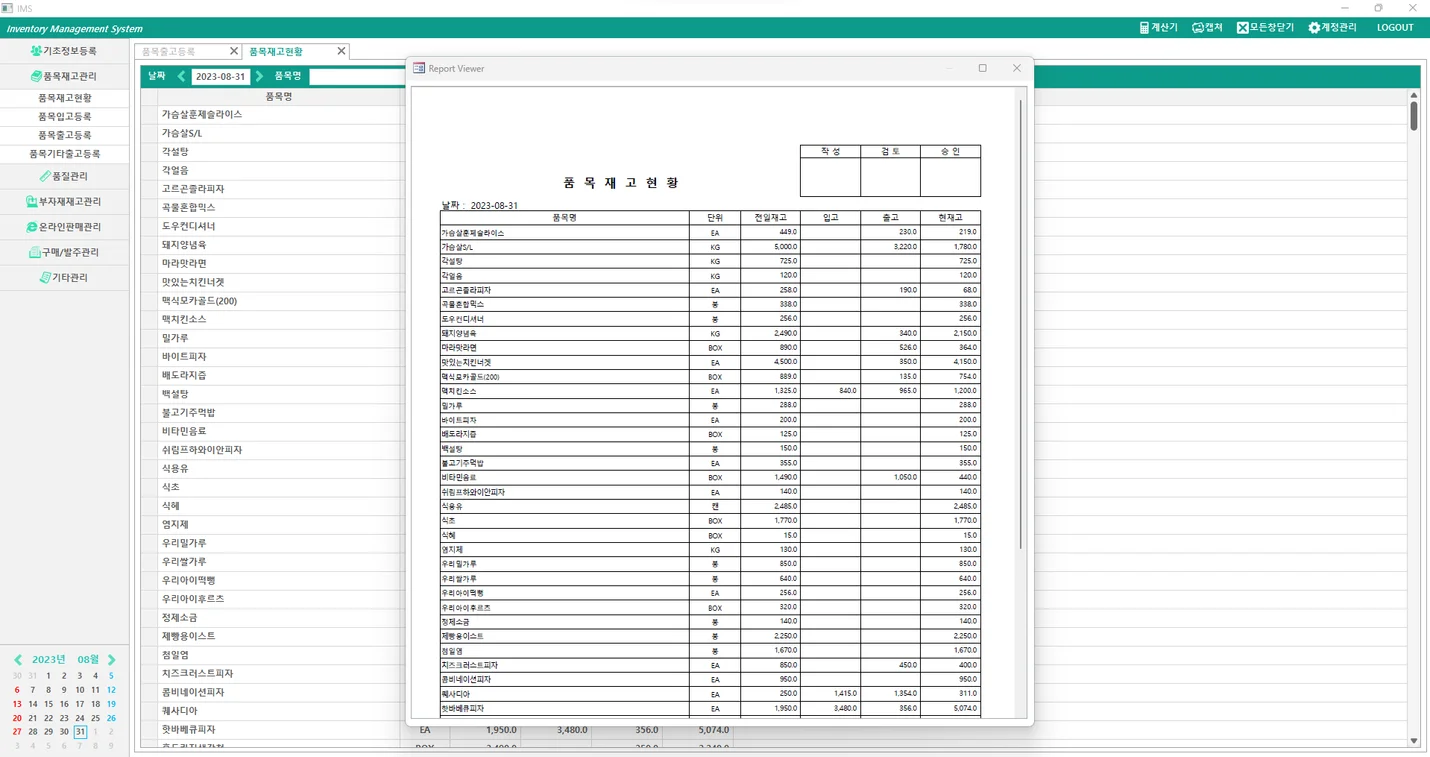The height and width of the screenshot is (757, 1430).
Task: Click the 승인 approval box header in report
Action: 950,151
